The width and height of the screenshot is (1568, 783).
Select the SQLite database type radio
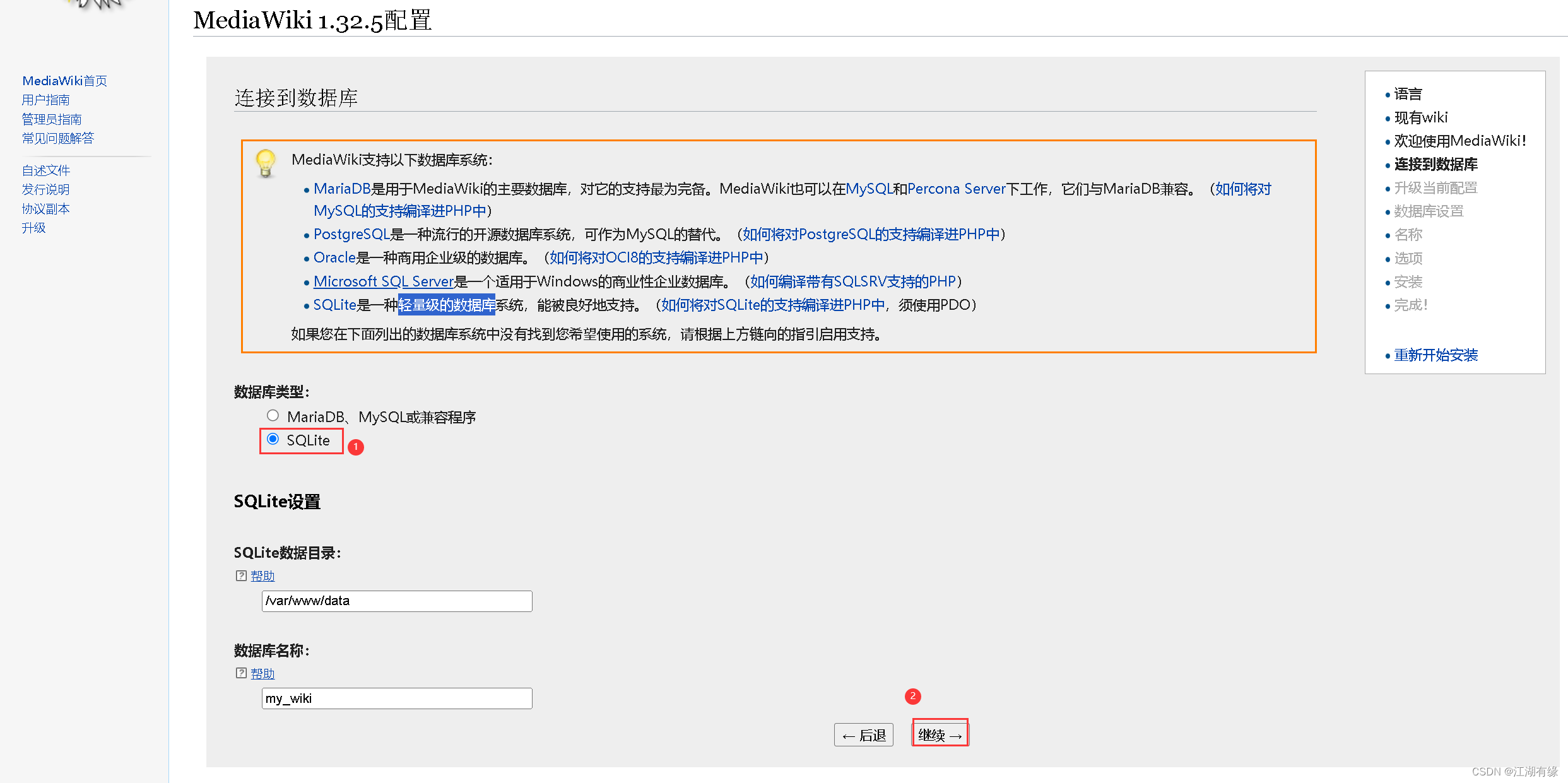pyautogui.click(x=273, y=439)
